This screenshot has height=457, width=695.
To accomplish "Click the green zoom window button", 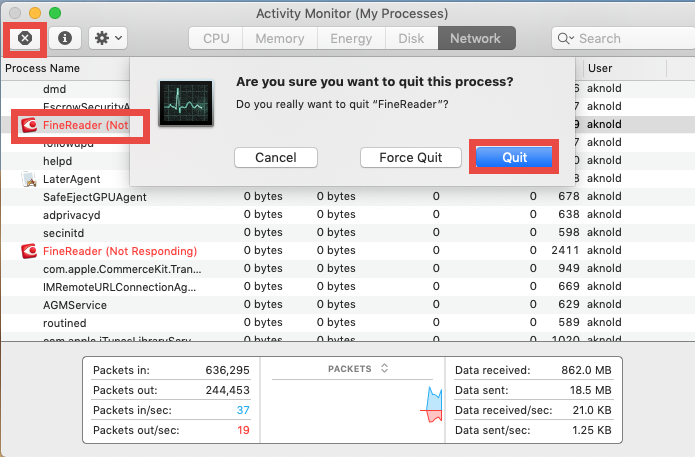I will (x=55, y=13).
